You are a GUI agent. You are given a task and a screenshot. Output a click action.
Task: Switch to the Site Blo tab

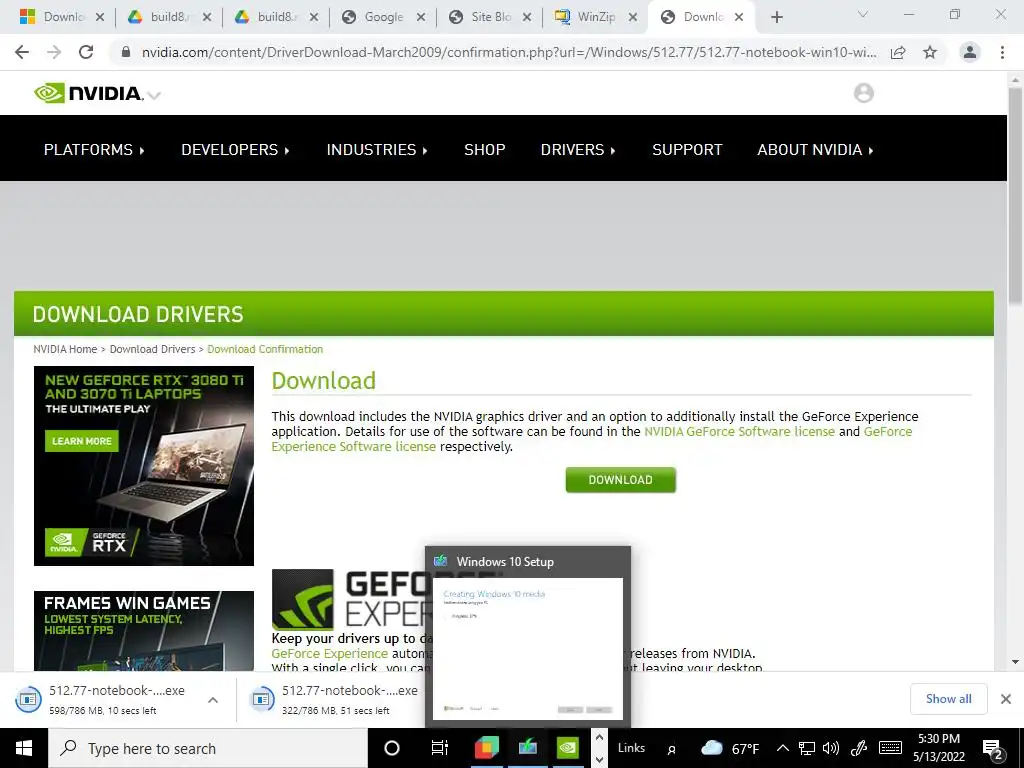pos(481,17)
